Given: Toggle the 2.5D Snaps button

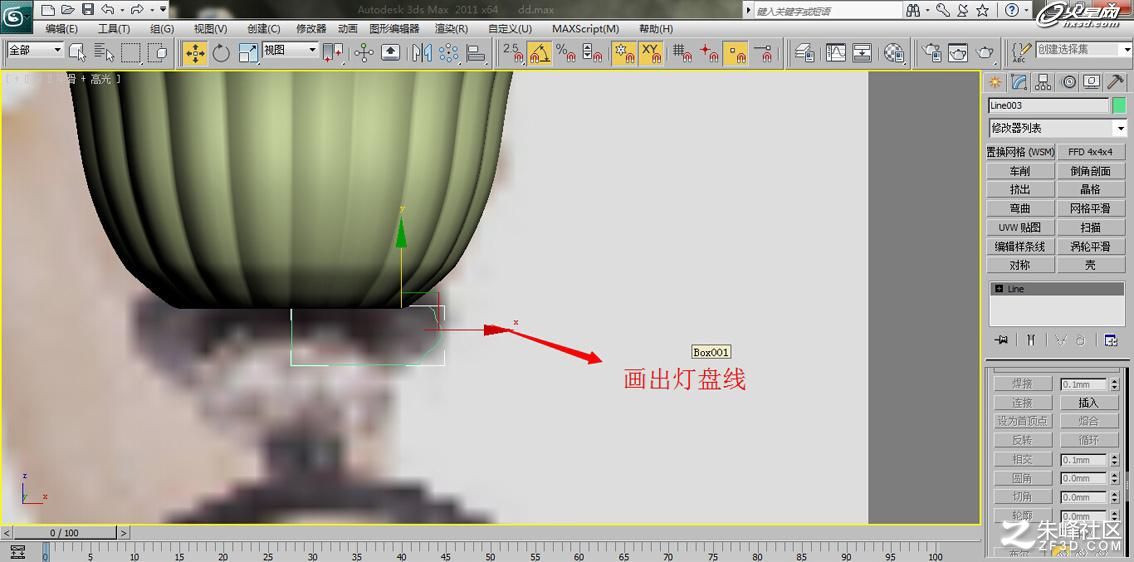Looking at the screenshot, I should pos(513,52).
